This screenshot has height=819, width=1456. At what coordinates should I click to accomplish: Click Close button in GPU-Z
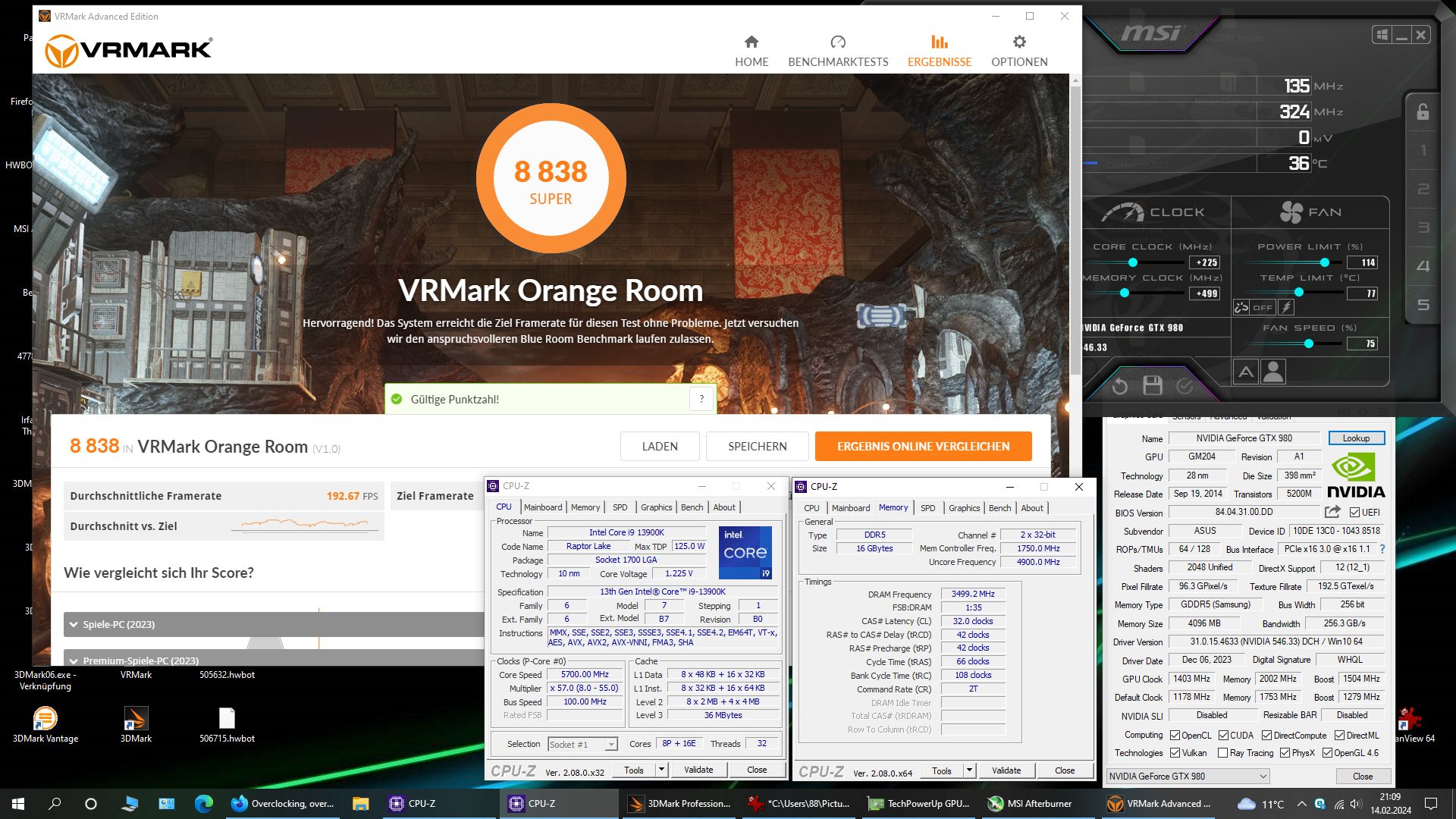coord(1362,777)
